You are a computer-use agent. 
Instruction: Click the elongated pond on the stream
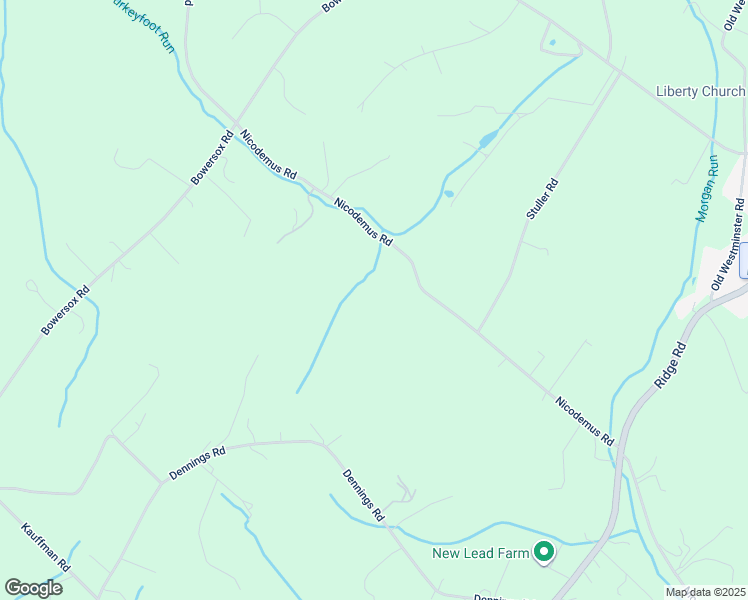[489, 139]
